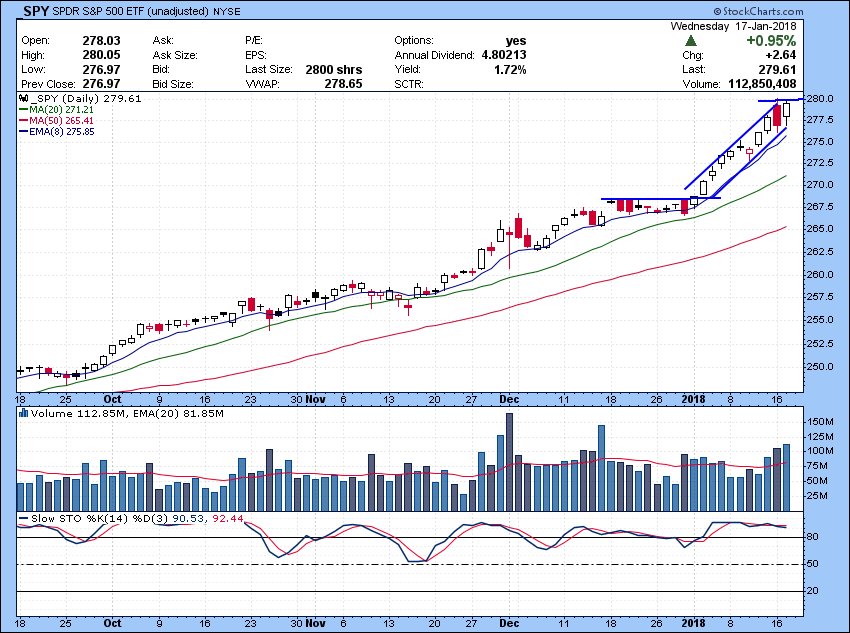Click the 'Bid:' label
This screenshot has height=633, width=850.
161,69
